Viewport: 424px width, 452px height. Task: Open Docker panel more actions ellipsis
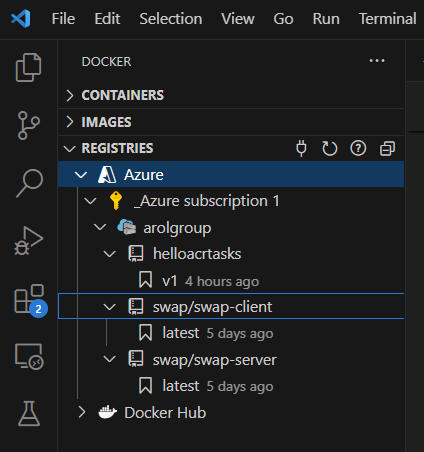point(377,61)
